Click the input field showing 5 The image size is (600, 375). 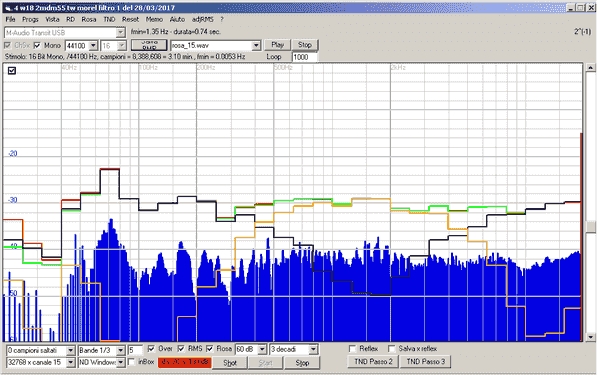tap(135, 350)
